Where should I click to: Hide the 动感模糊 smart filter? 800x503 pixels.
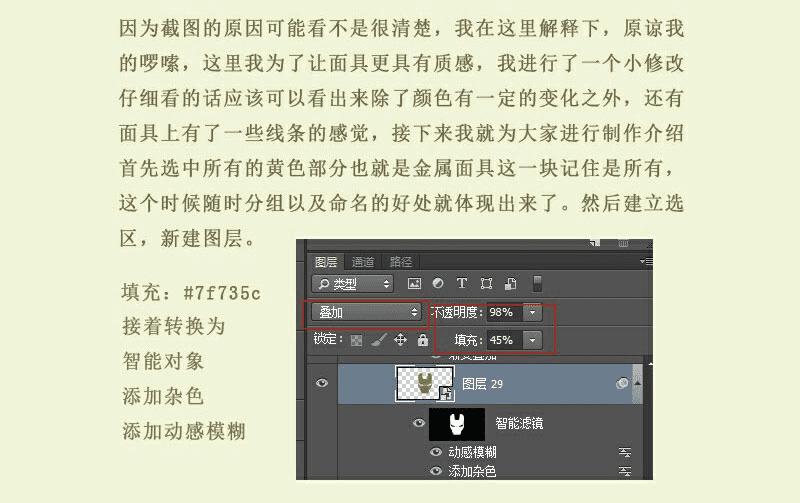(436, 452)
